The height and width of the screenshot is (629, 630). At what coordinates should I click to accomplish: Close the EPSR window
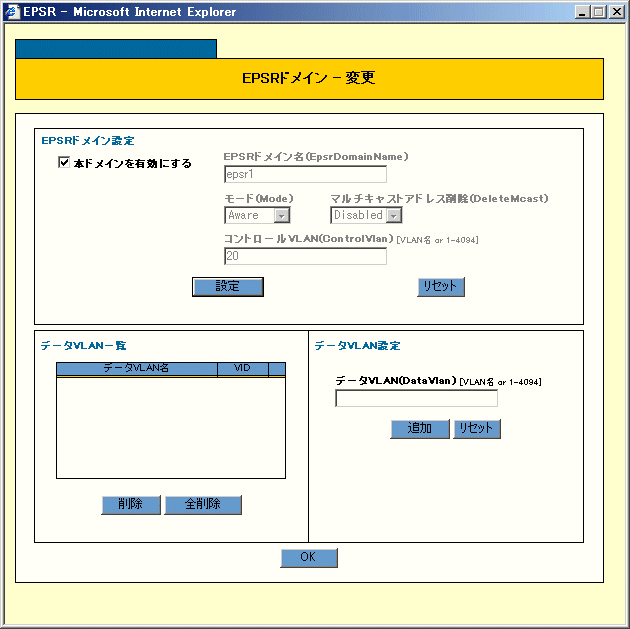[x=616, y=12]
